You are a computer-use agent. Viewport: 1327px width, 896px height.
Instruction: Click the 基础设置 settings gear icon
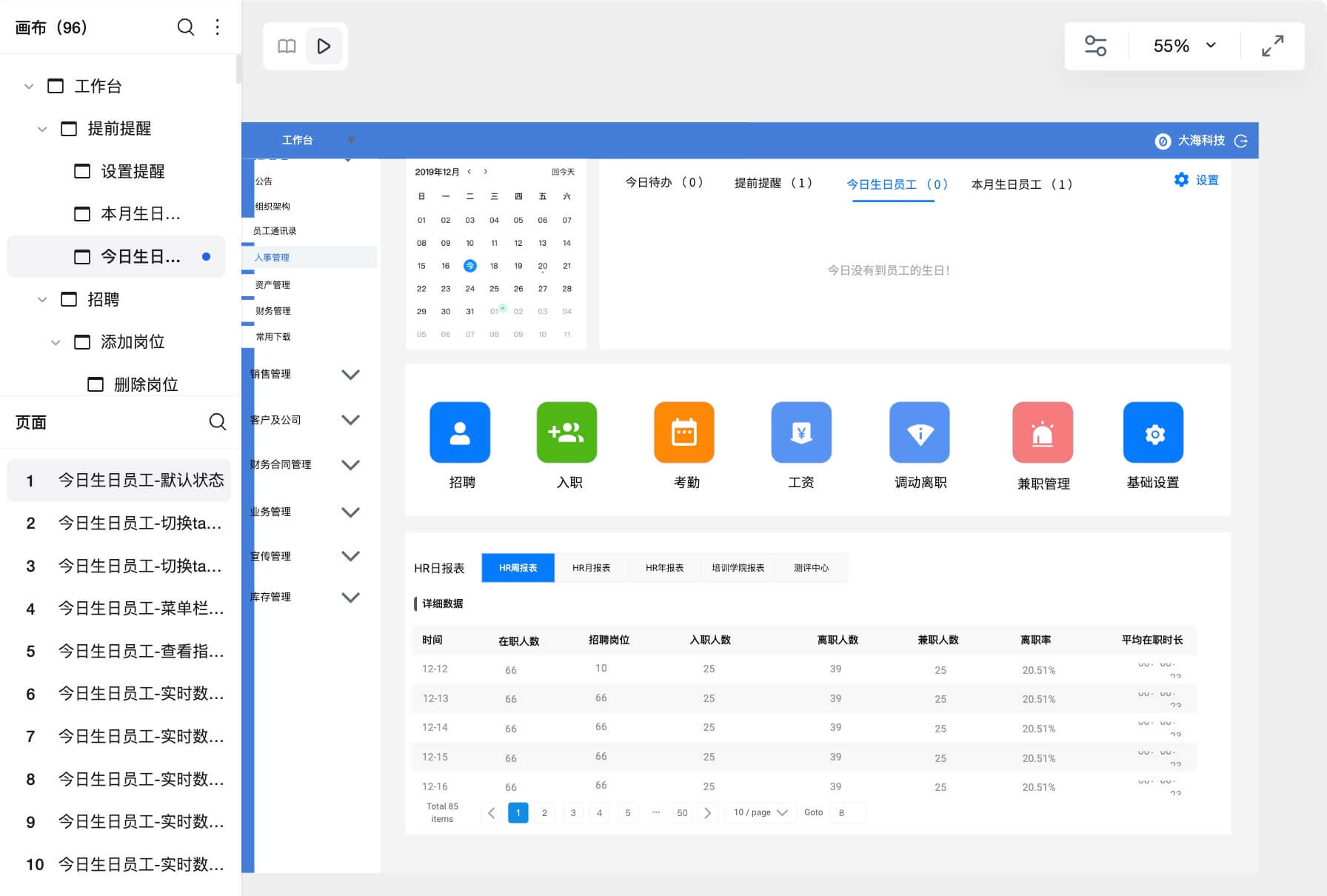pos(1152,432)
